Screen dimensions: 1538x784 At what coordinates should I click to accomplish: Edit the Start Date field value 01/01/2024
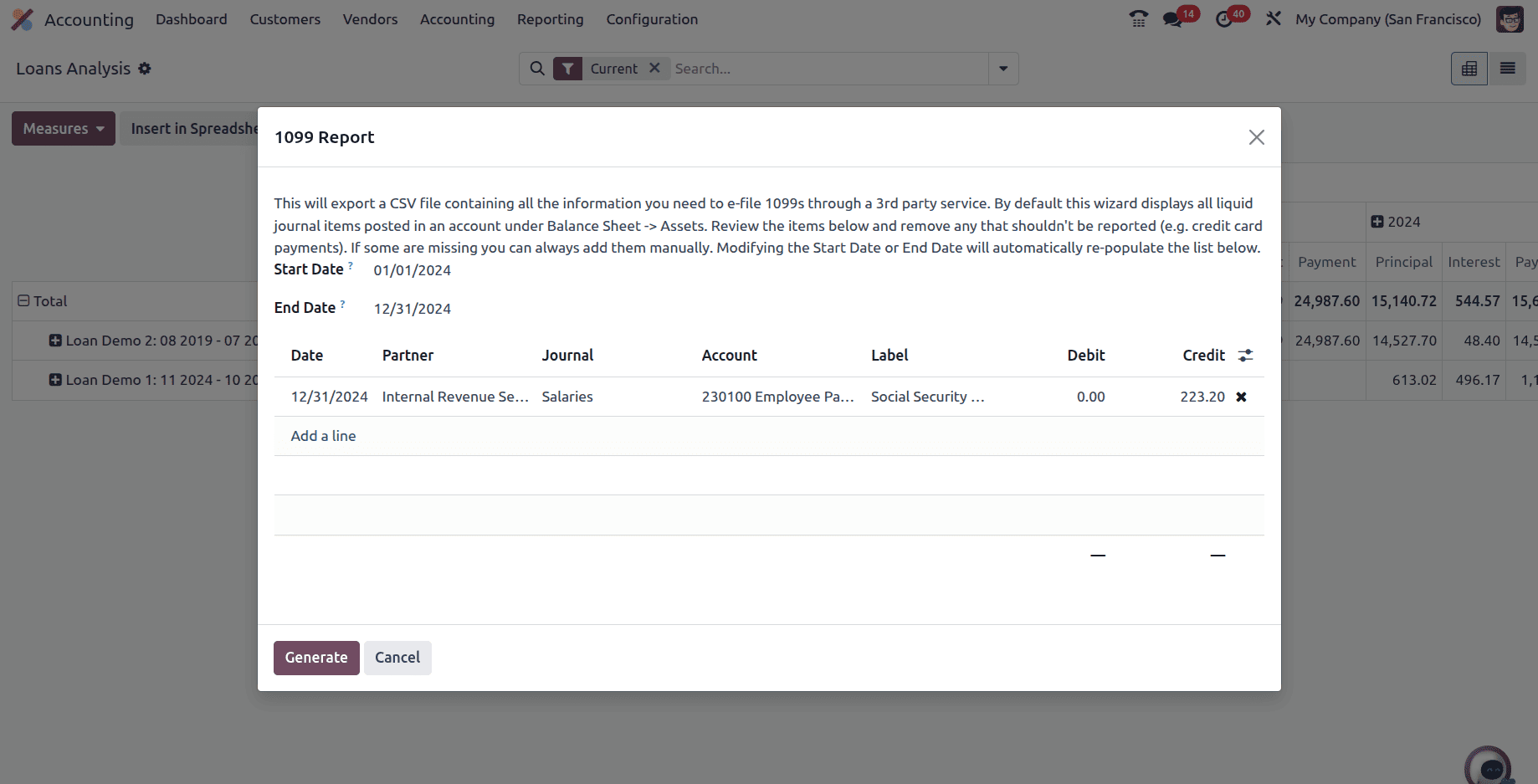[412, 269]
